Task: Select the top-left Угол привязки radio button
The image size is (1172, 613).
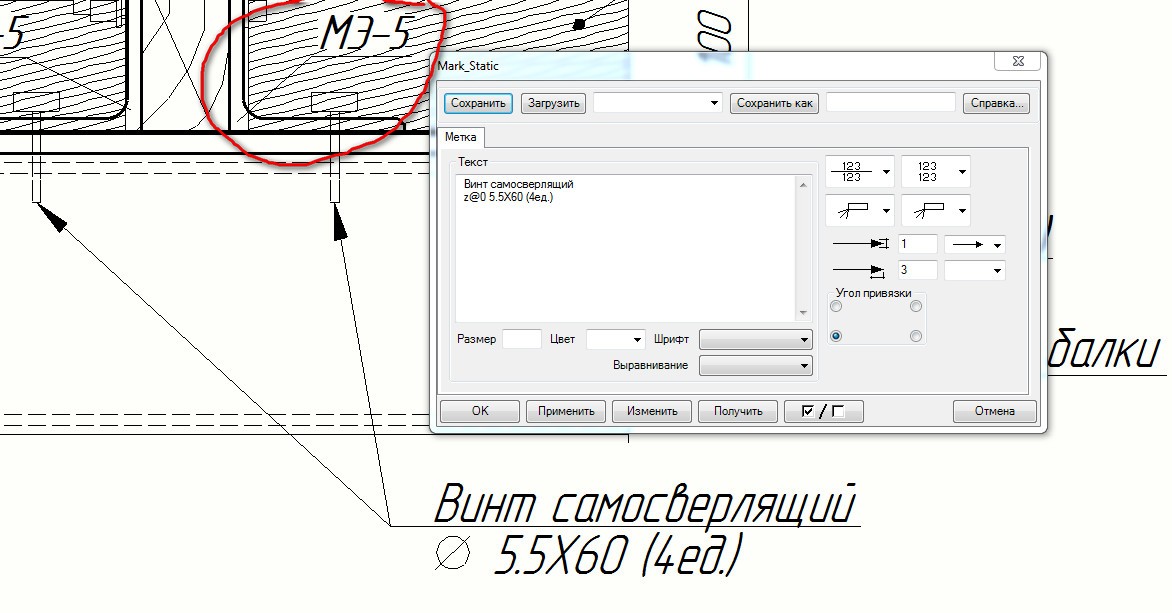Action: pyautogui.click(x=836, y=306)
